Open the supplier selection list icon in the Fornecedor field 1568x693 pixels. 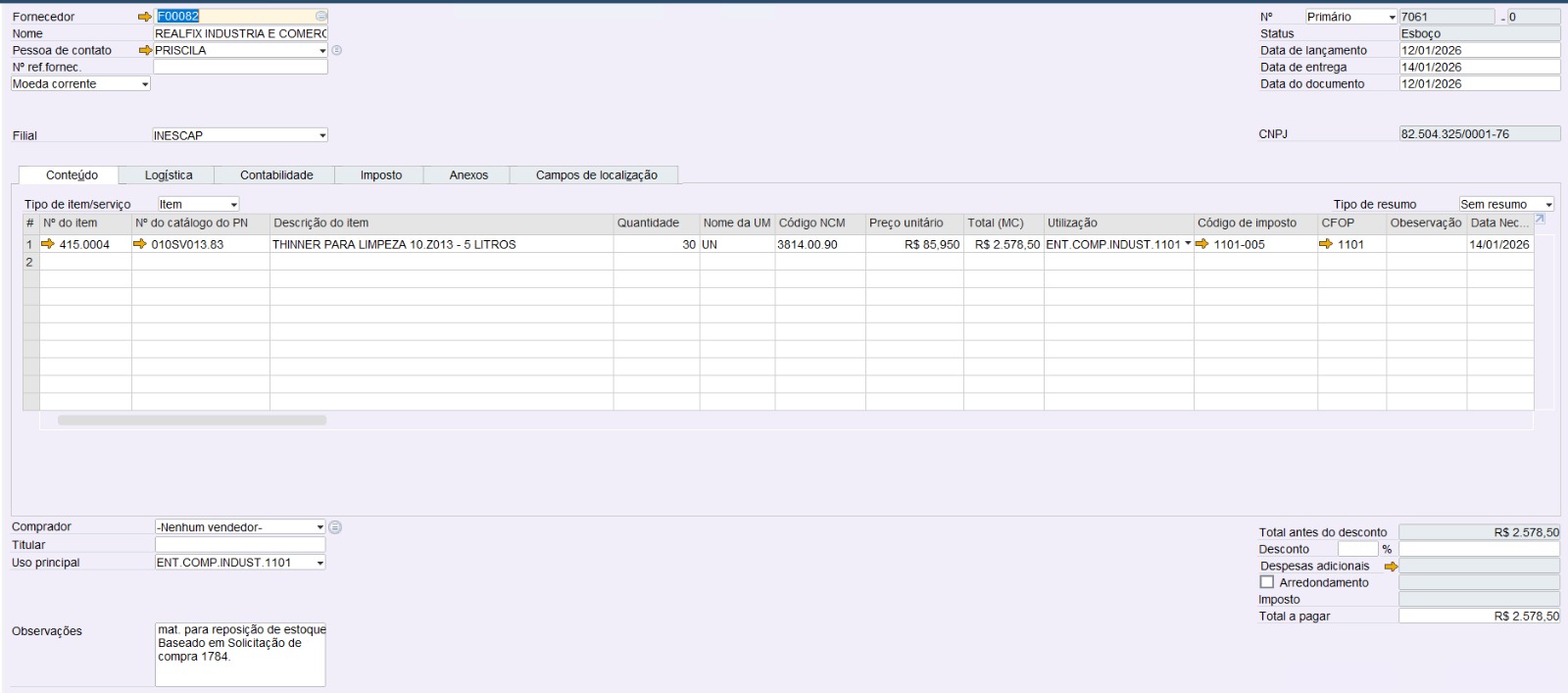(x=320, y=17)
